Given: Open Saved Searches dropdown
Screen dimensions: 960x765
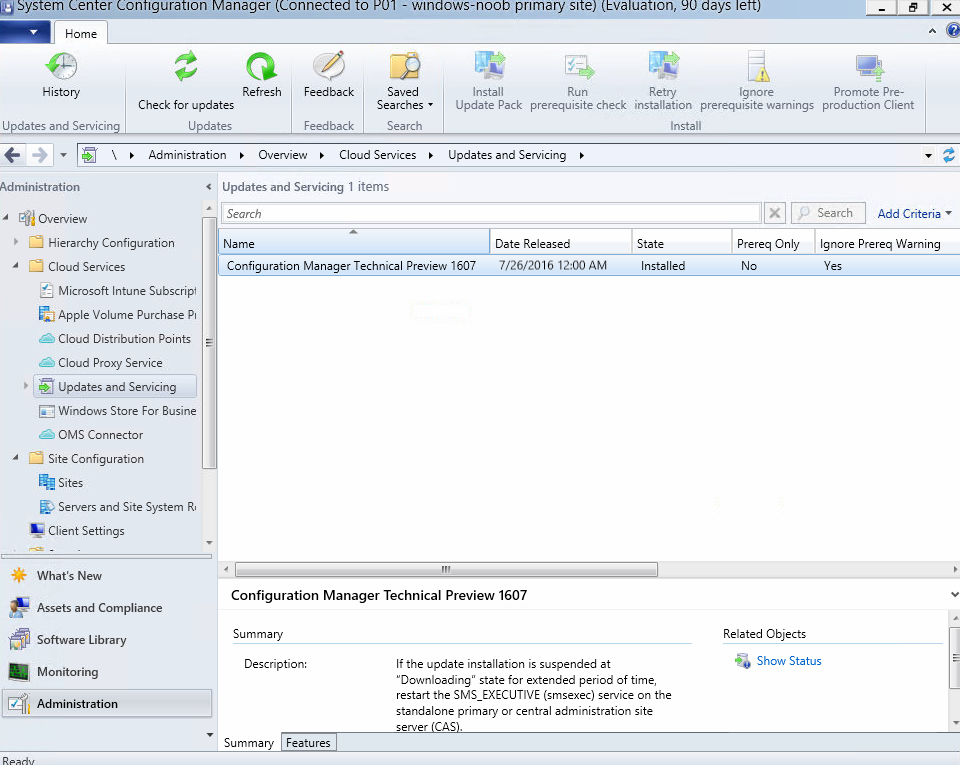Looking at the screenshot, I should click(404, 81).
